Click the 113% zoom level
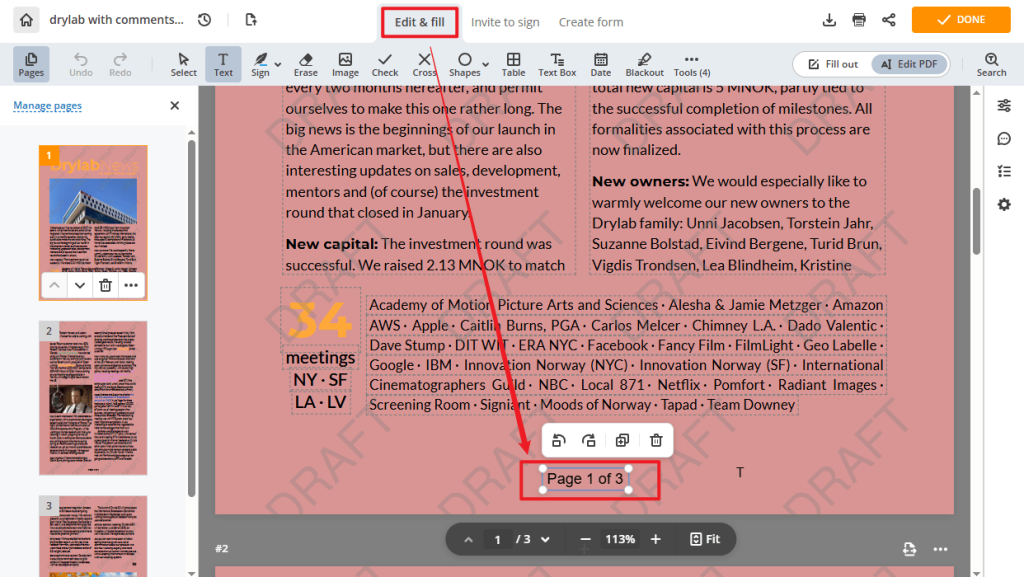Image resolution: width=1024 pixels, height=577 pixels. pyautogui.click(x=620, y=539)
